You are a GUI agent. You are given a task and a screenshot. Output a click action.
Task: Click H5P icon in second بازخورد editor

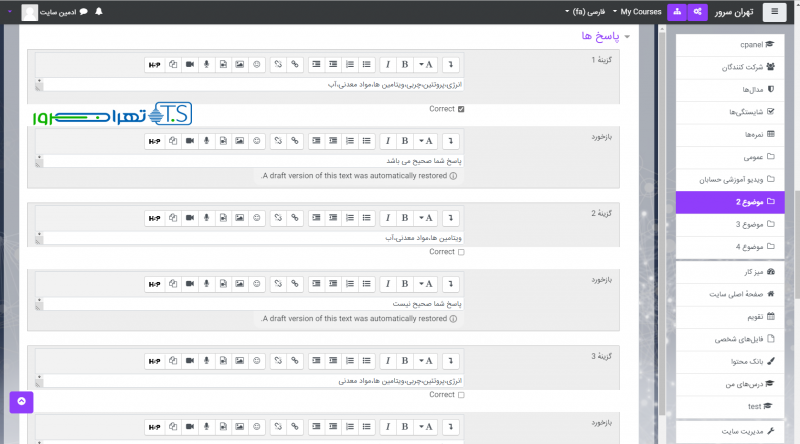[155, 283]
